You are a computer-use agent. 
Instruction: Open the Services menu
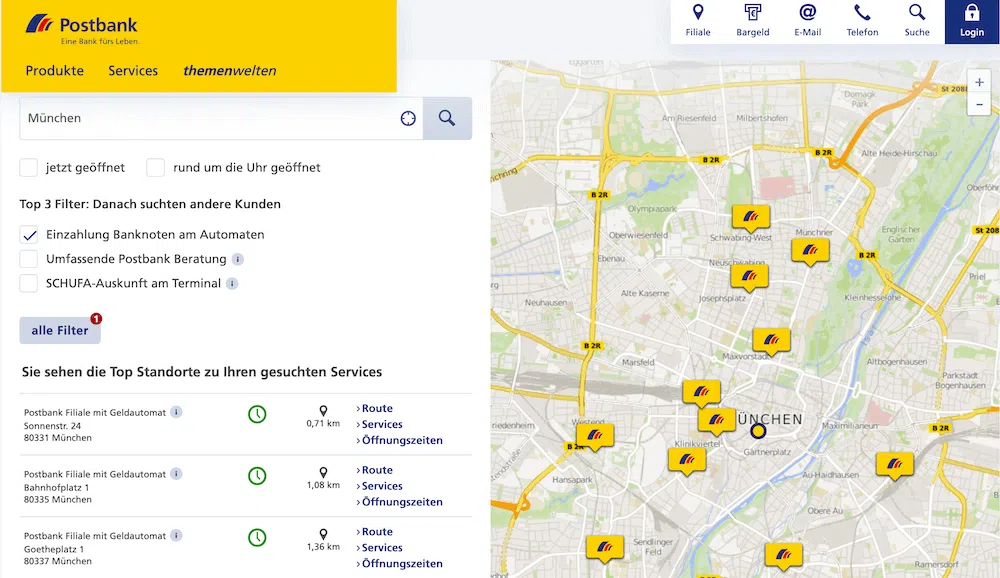click(133, 71)
